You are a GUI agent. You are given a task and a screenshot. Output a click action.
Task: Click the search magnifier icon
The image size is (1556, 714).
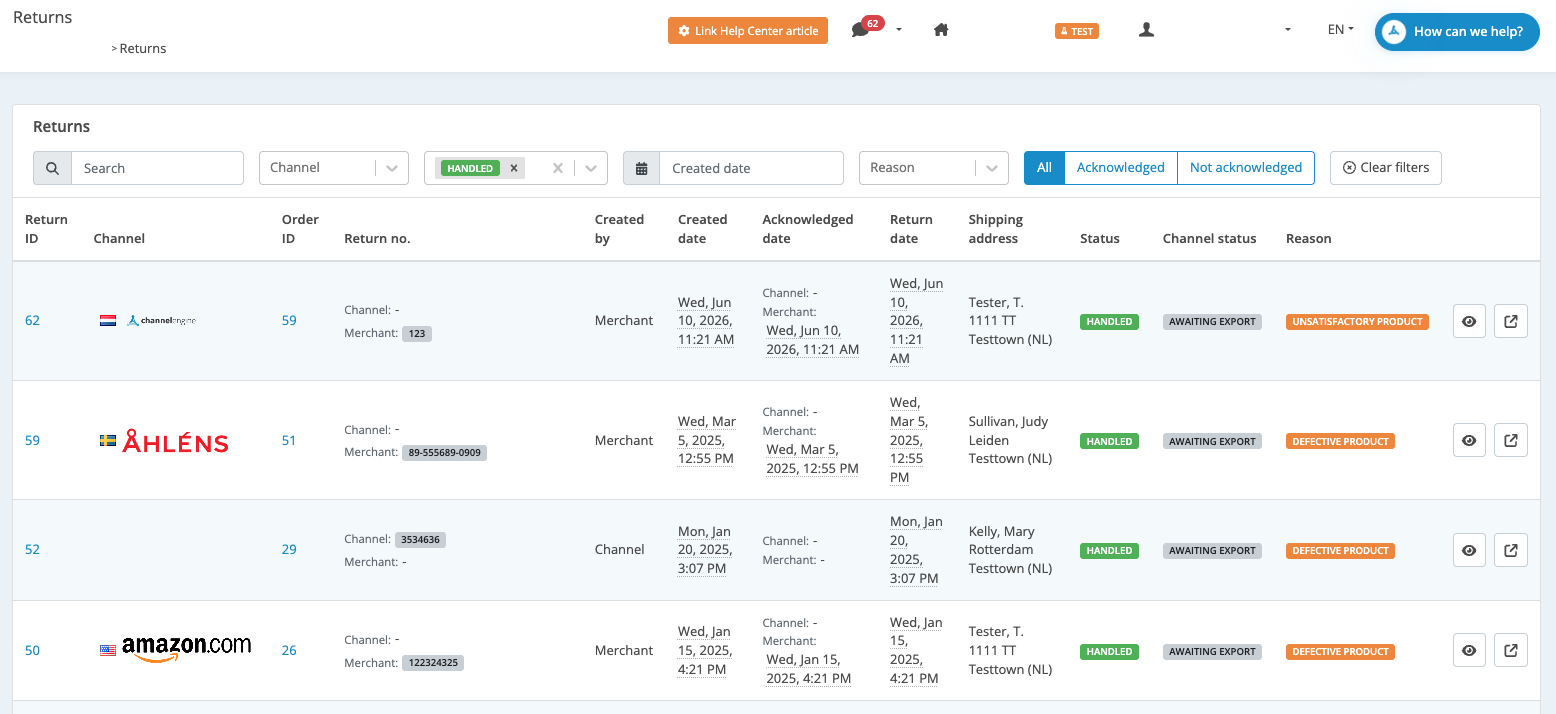[52, 168]
